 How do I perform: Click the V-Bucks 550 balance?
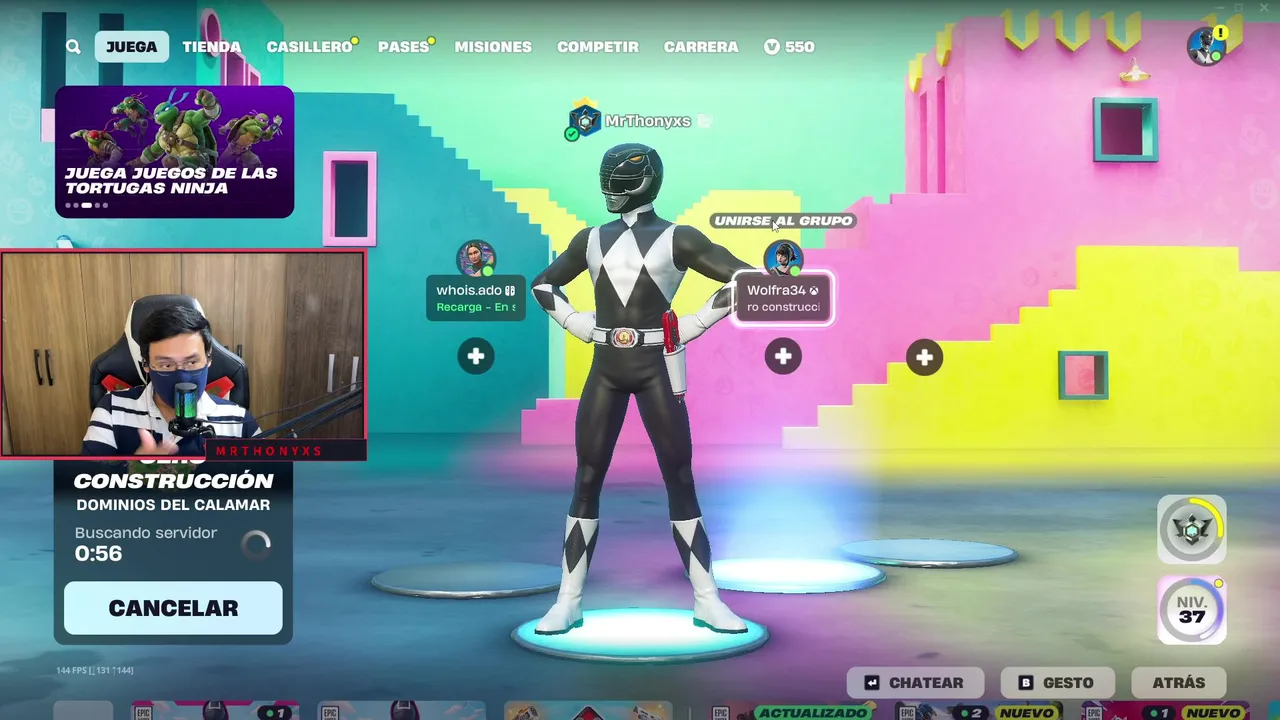tap(789, 47)
